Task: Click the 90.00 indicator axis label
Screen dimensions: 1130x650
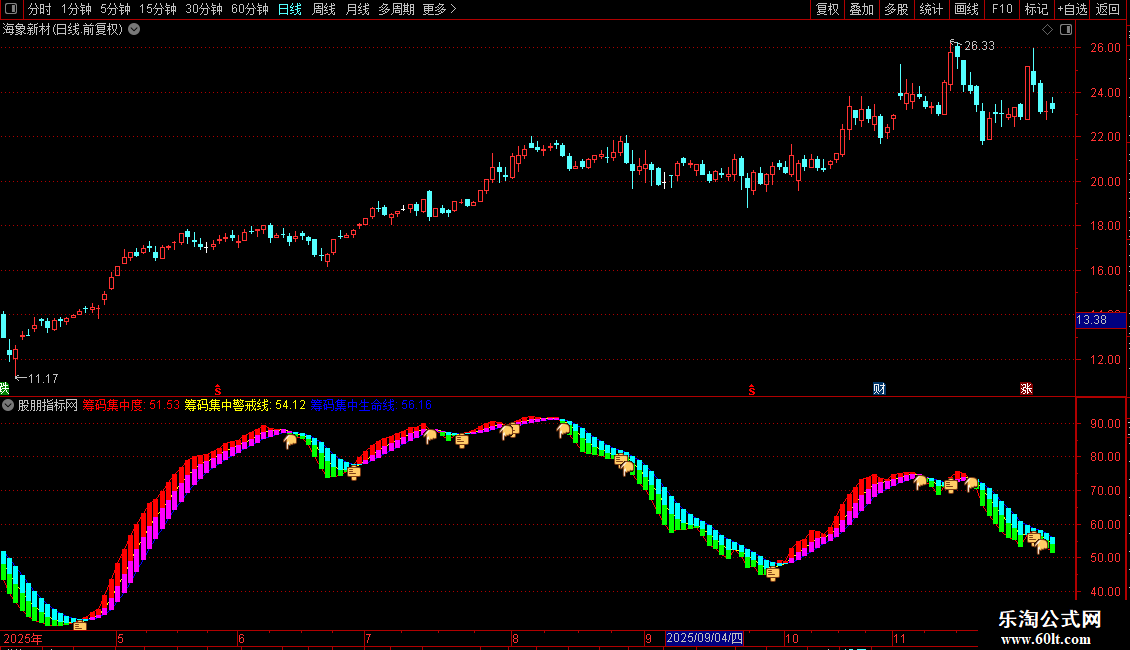Action: tap(1105, 424)
